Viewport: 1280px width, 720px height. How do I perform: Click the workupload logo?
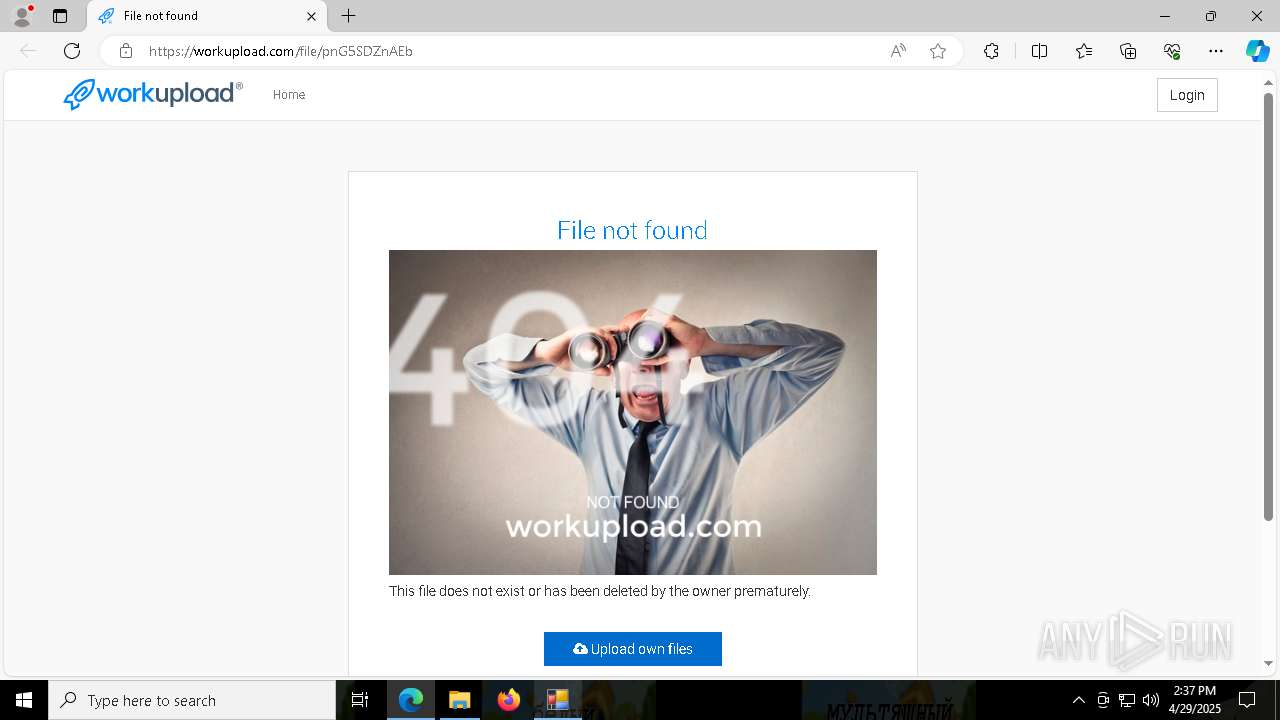153,94
